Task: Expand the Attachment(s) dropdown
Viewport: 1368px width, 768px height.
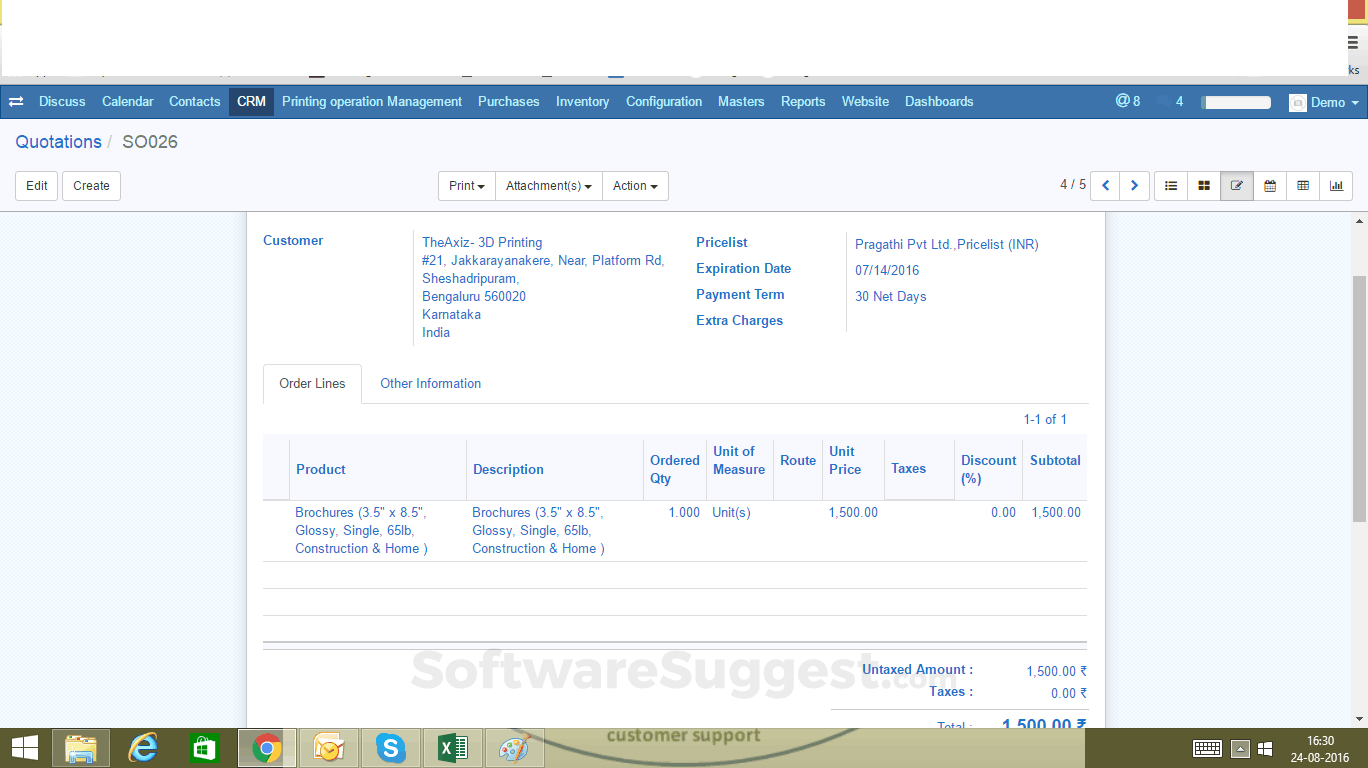Action: pyautogui.click(x=548, y=186)
